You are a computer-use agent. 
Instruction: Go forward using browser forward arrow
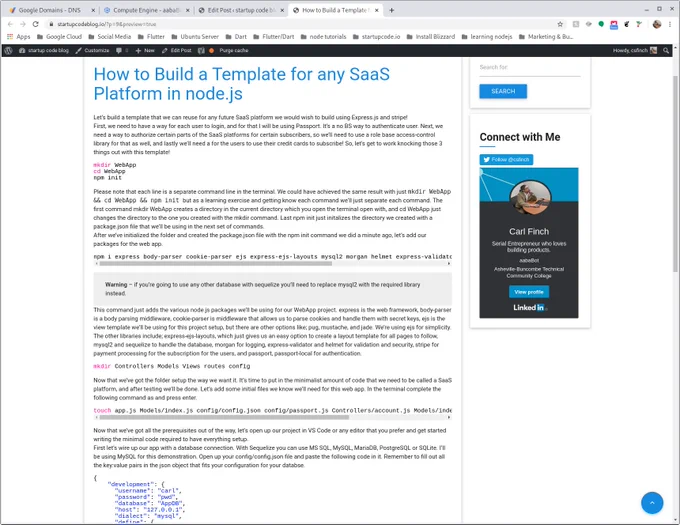click(x=23, y=24)
